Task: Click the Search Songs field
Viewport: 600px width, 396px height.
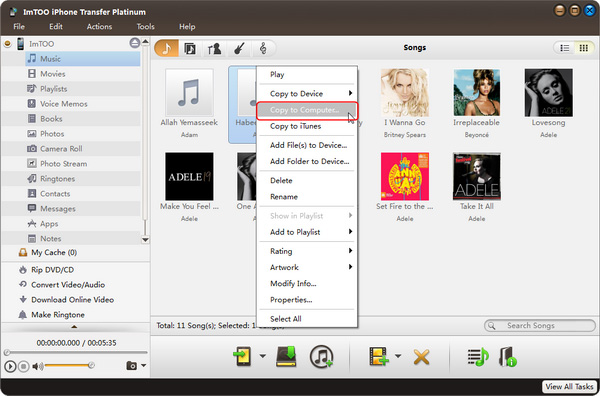Action: pos(540,326)
